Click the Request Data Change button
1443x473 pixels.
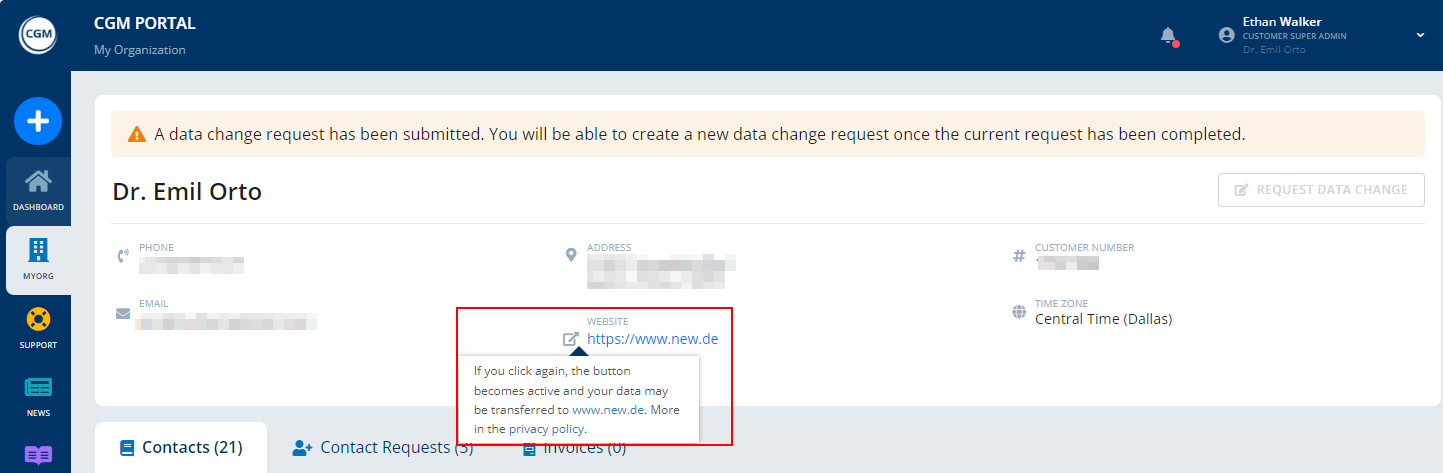point(1321,189)
